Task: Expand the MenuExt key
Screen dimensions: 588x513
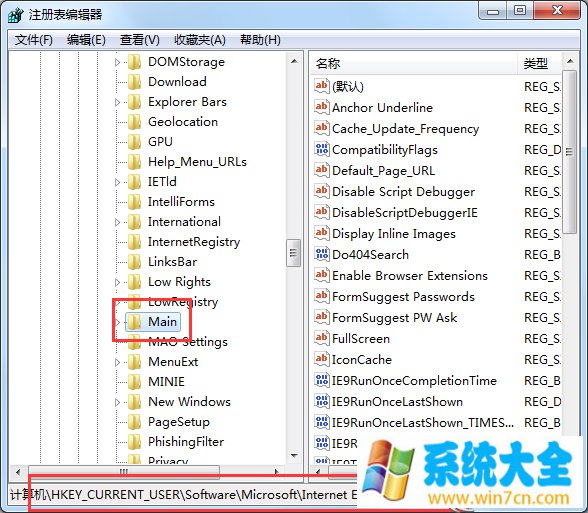Action: 117,362
